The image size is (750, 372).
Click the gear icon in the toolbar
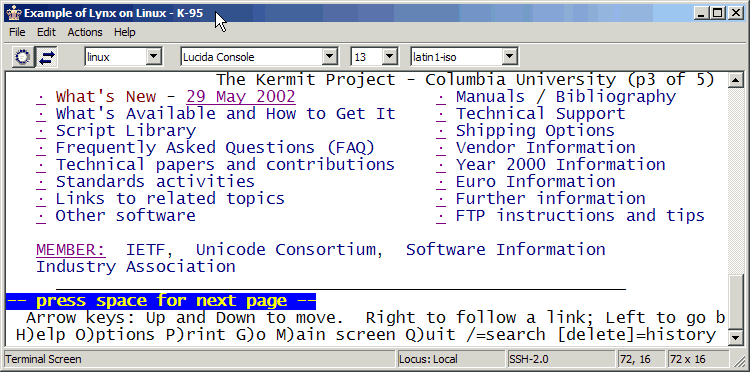point(22,57)
